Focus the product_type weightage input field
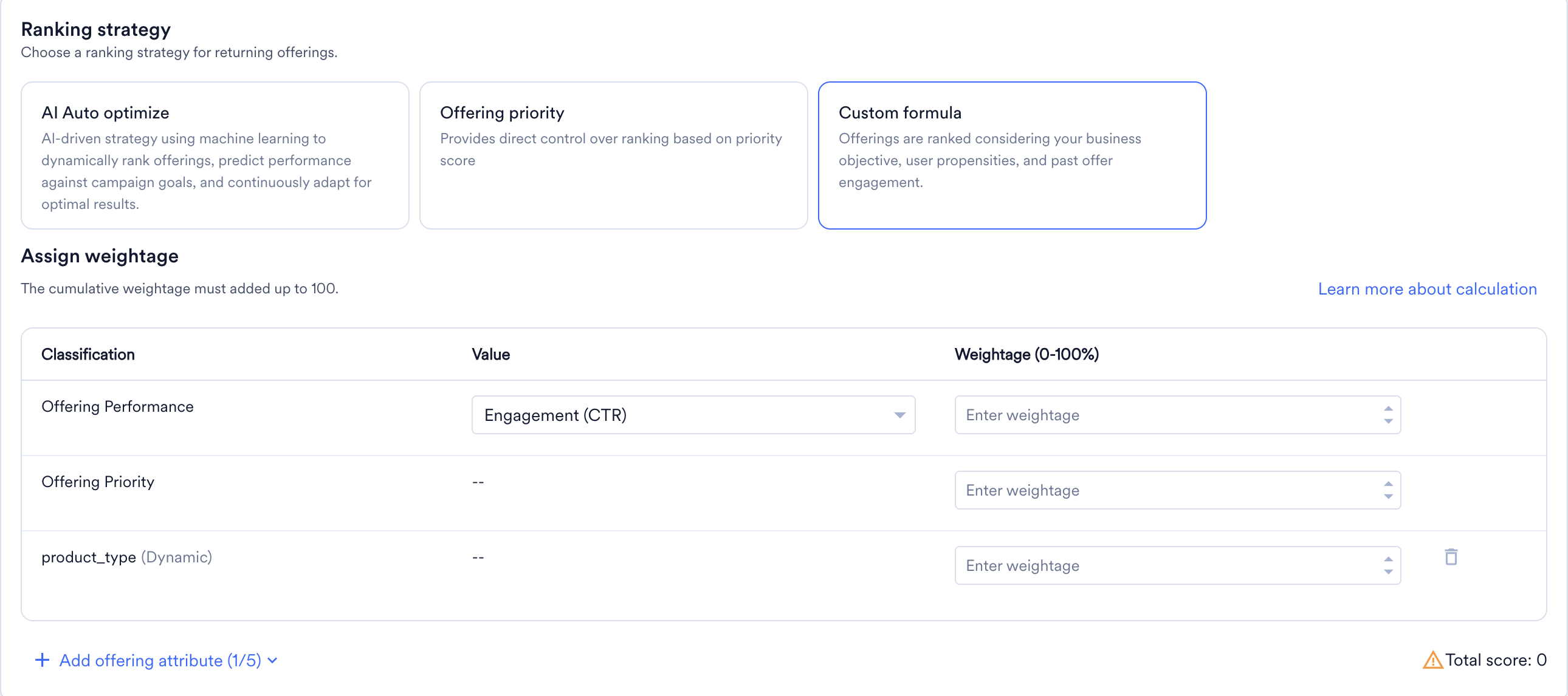 coord(1178,566)
